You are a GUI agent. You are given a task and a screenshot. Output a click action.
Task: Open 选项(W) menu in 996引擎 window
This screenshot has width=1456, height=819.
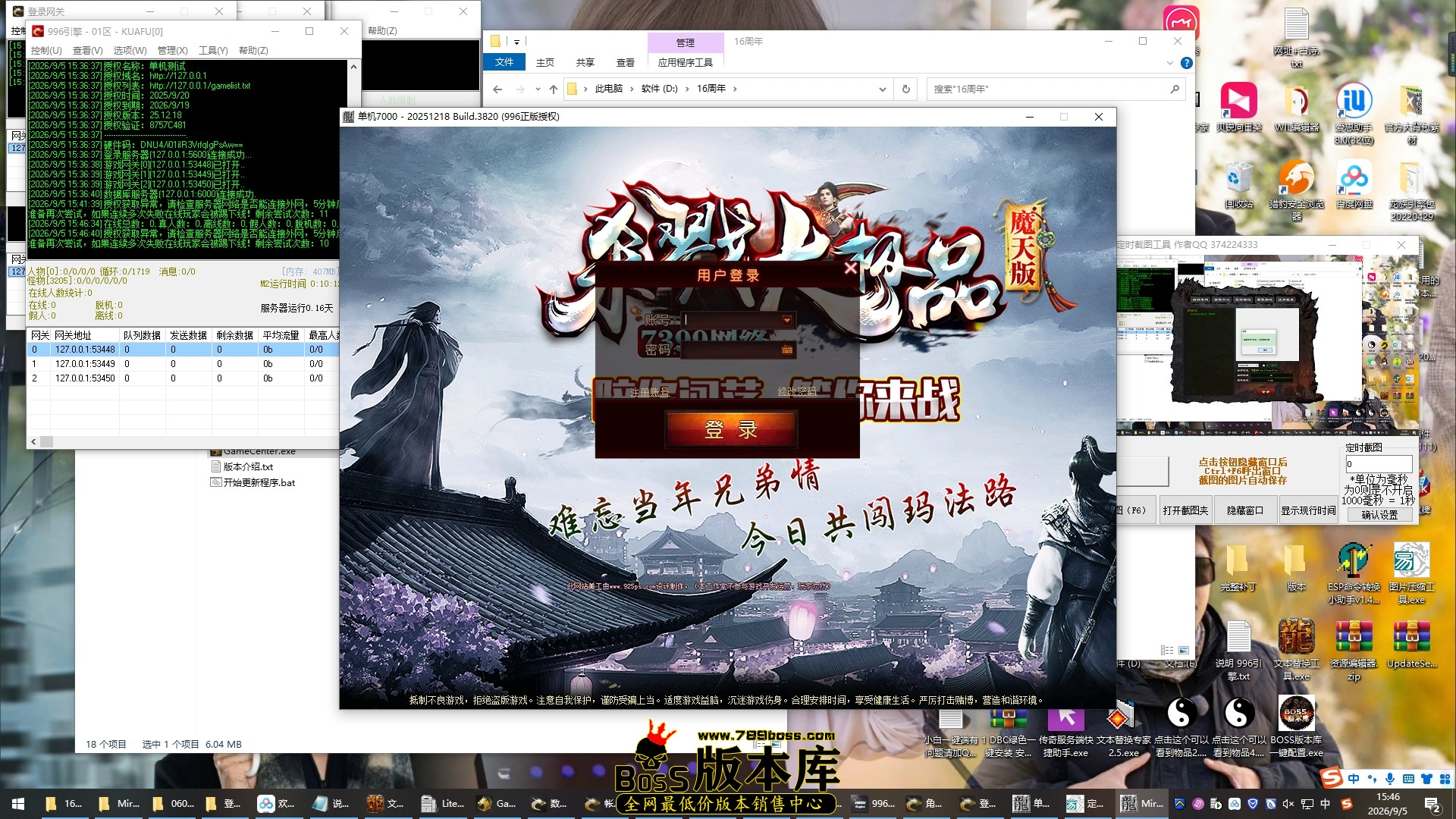[130, 50]
